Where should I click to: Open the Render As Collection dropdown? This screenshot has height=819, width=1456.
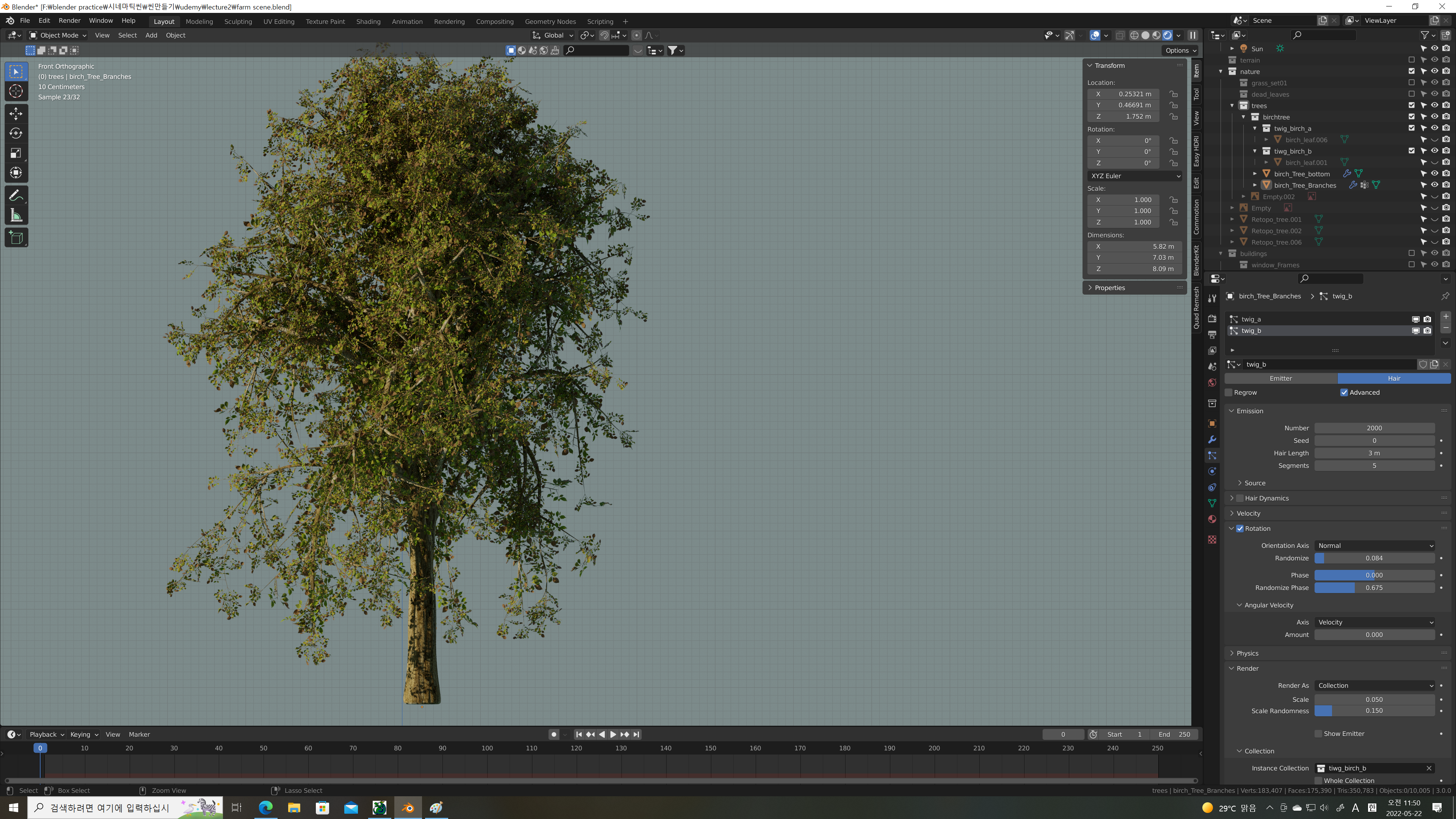tap(1374, 686)
